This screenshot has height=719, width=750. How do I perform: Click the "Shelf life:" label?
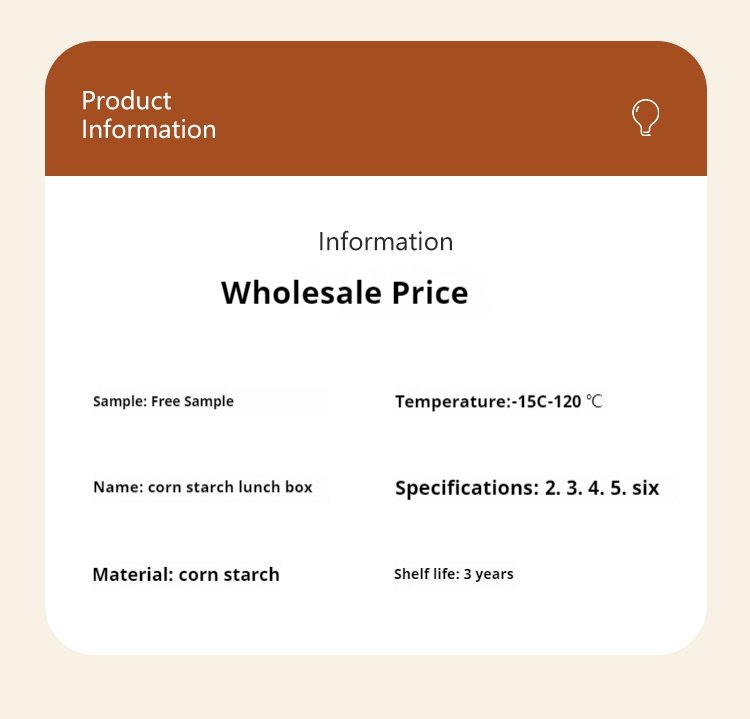tap(426, 574)
